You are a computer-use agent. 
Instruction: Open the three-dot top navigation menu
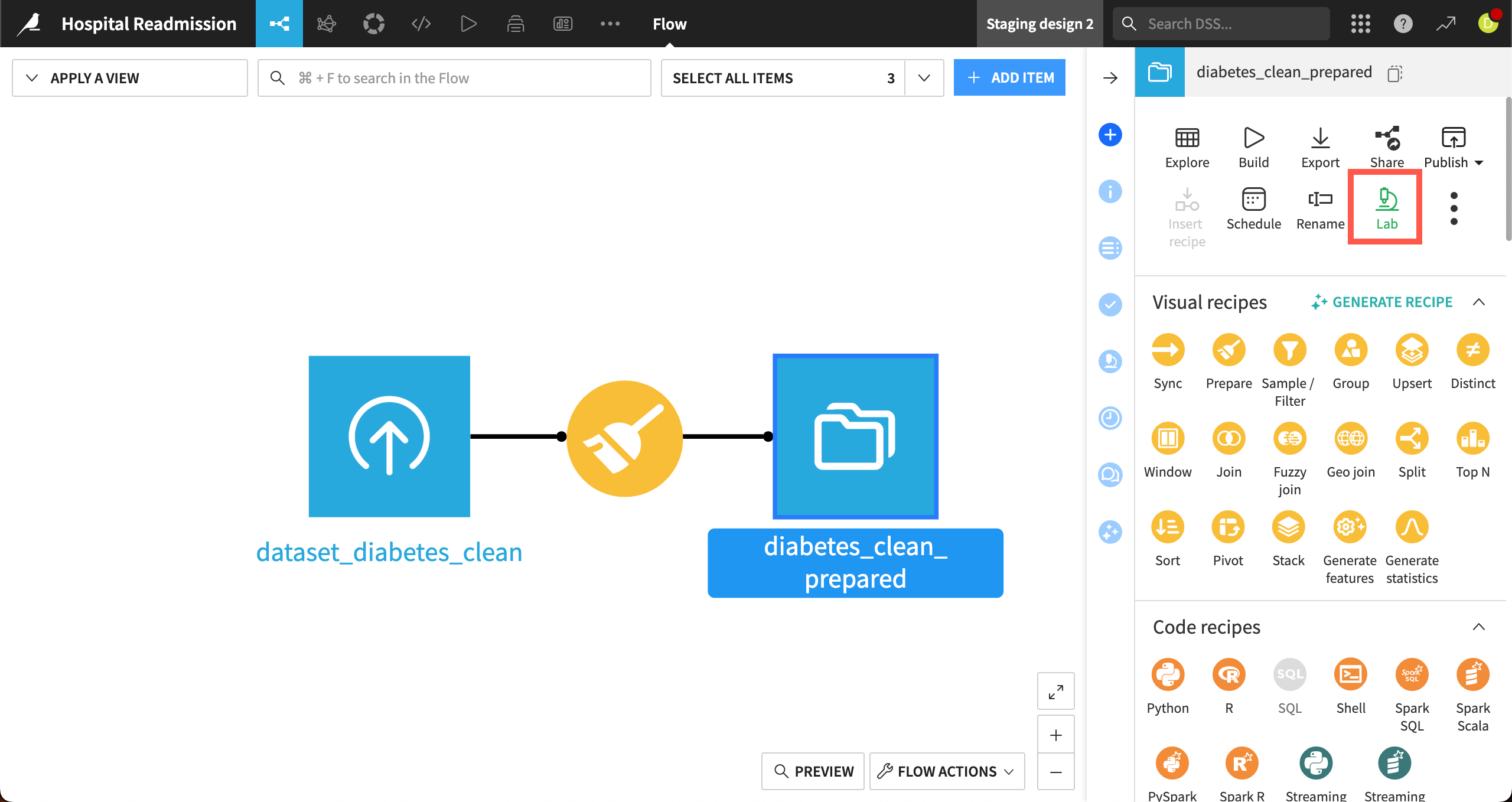click(x=610, y=24)
